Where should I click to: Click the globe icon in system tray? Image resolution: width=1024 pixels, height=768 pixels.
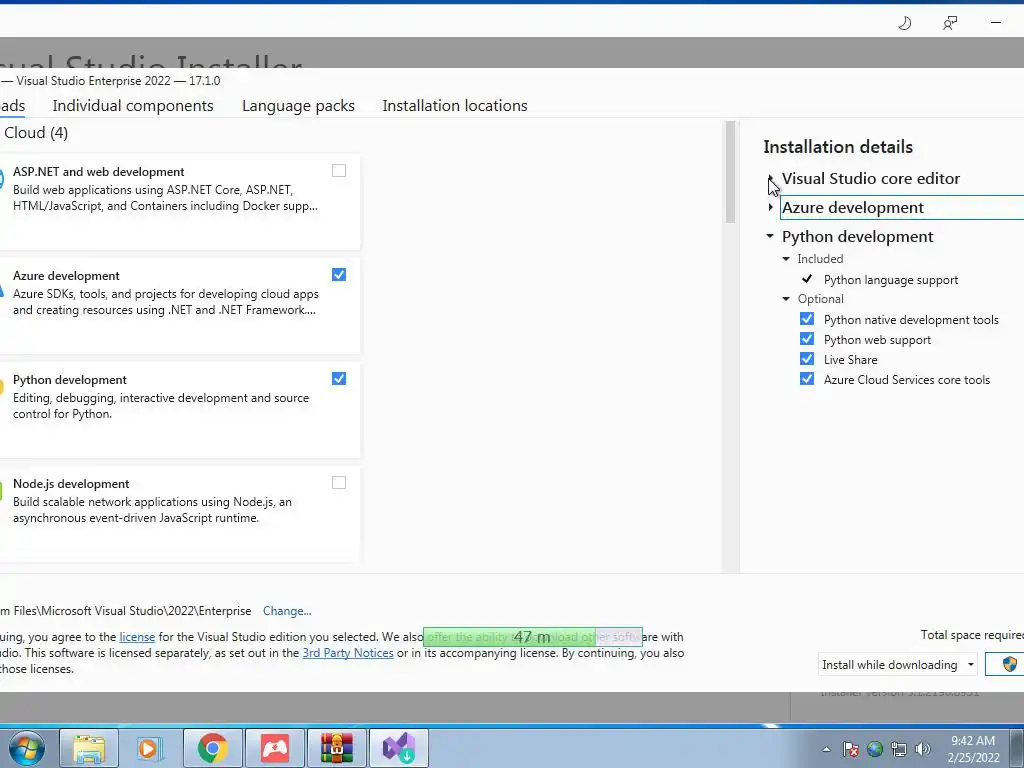pos(874,749)
